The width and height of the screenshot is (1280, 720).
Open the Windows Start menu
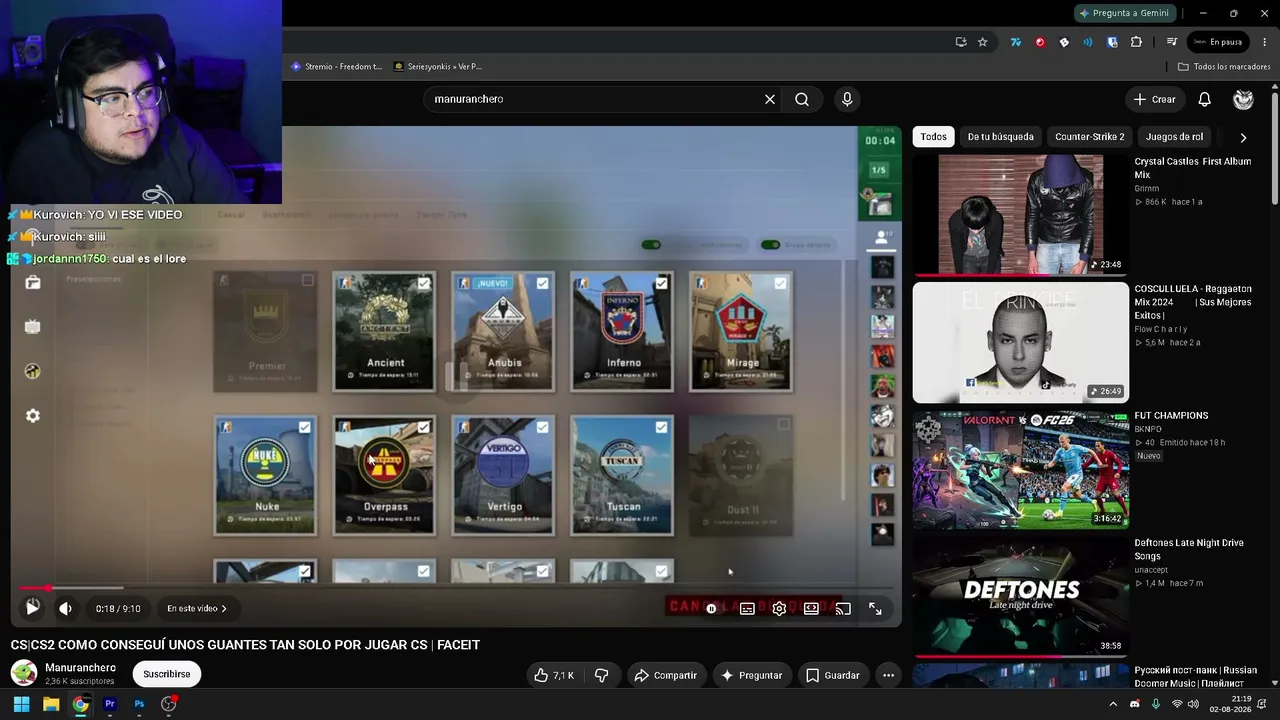point(21,704)
